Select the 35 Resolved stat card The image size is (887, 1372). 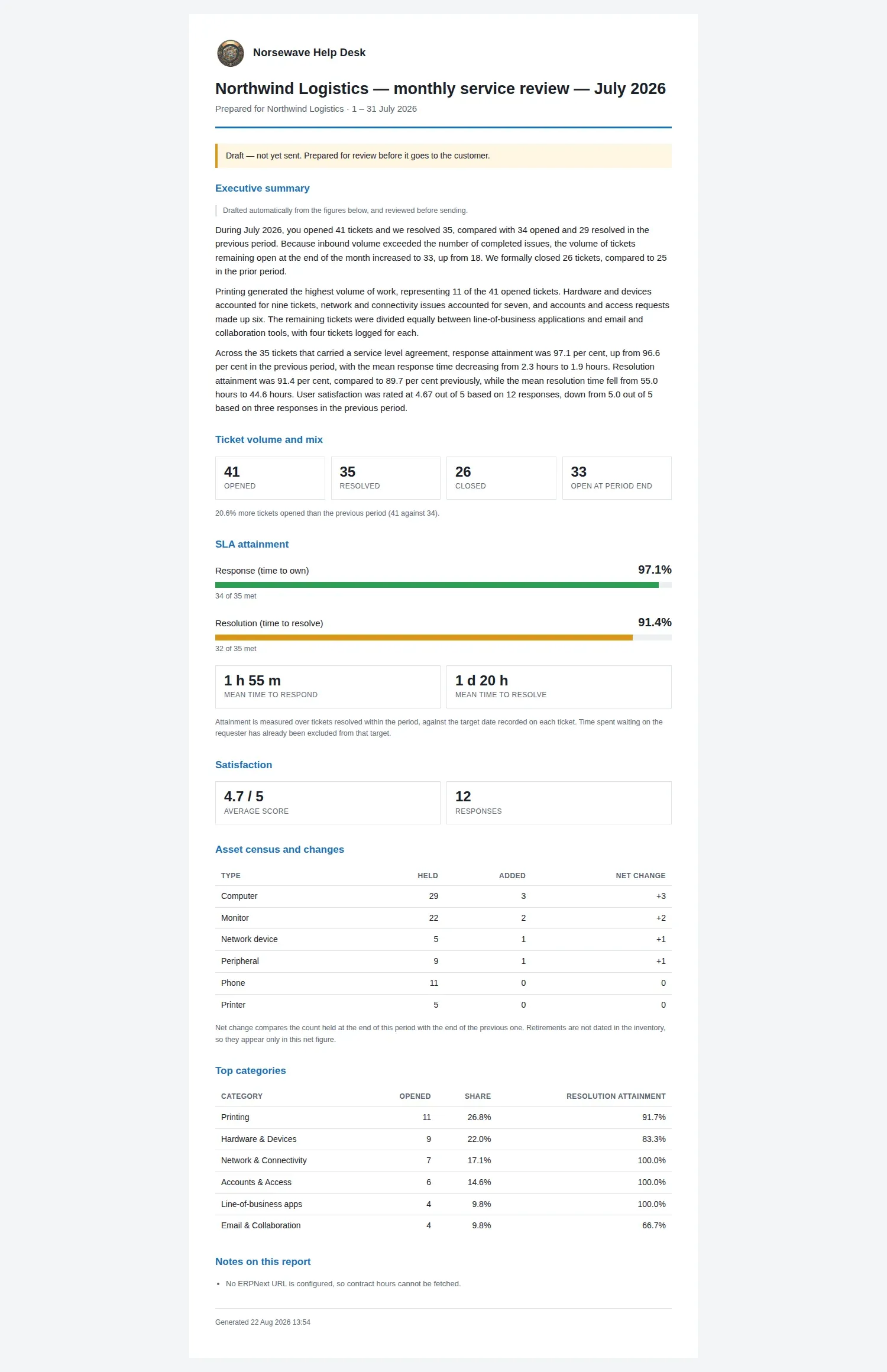tap(386, 478)
